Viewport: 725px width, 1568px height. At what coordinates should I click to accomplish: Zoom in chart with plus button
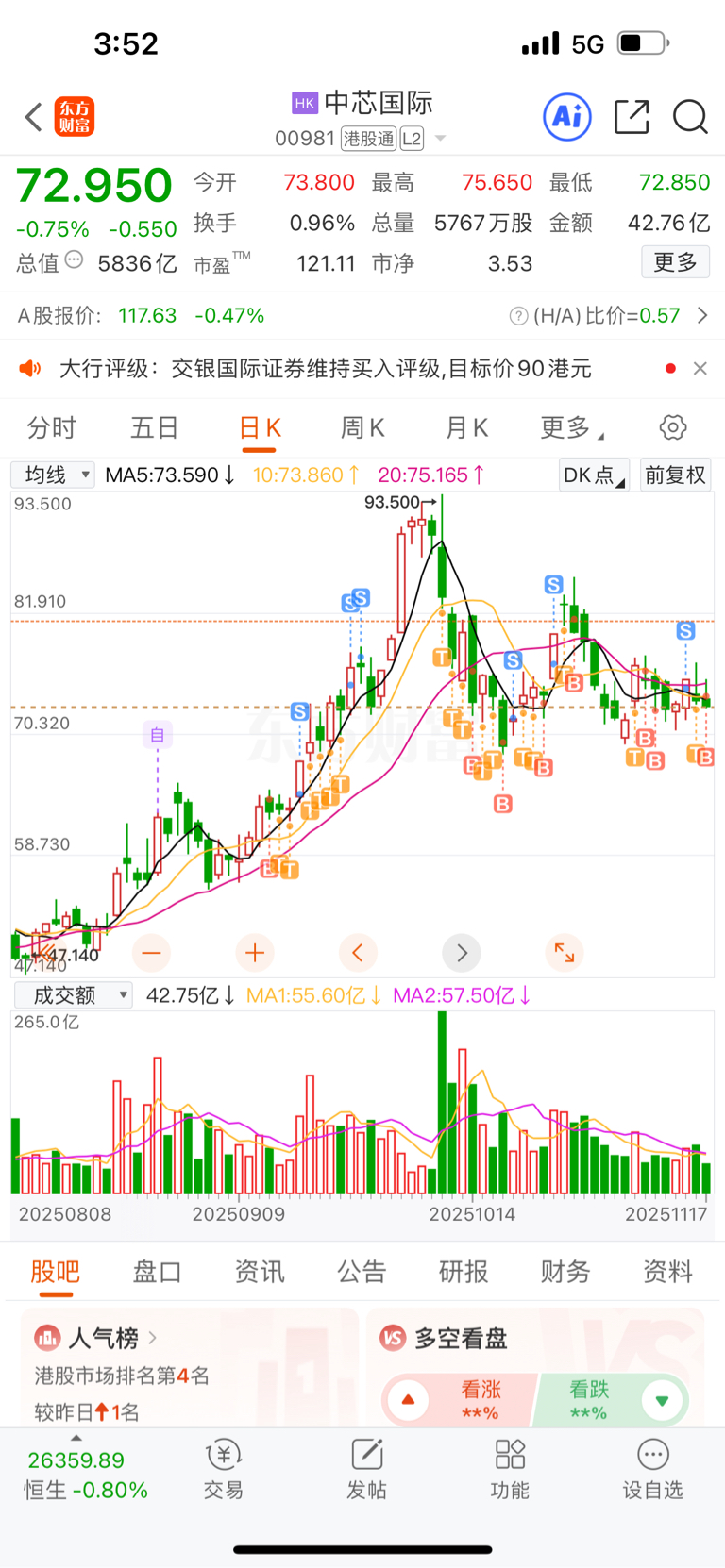[255, 953]
